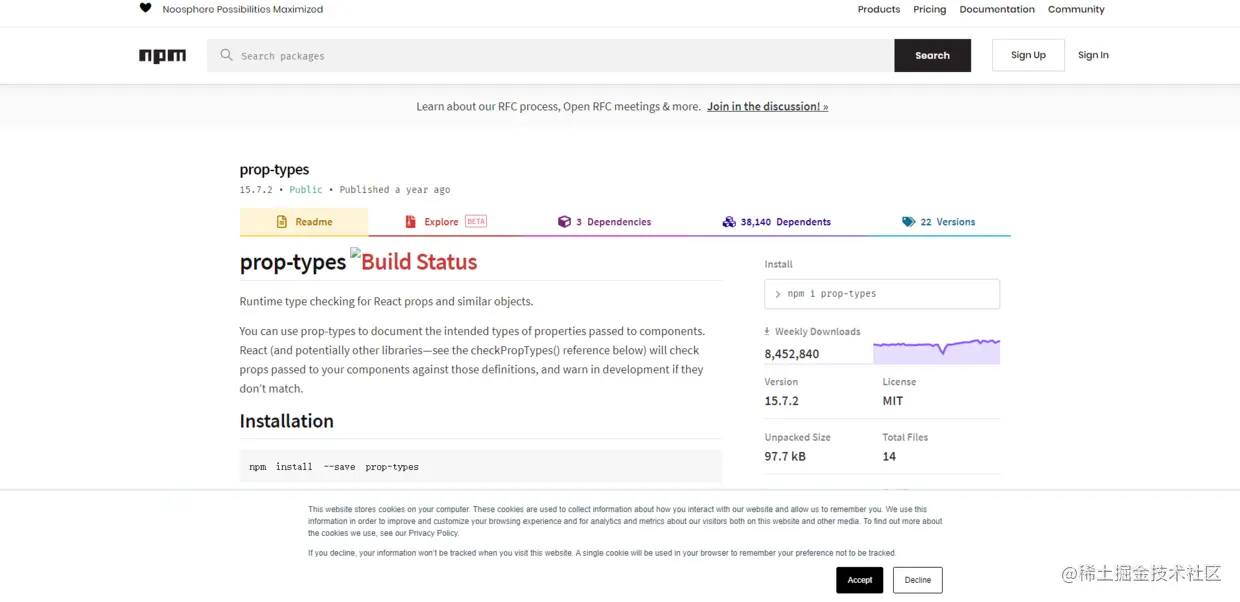This screenshot has height=602, width=1240.
Task: Open the Build Status link in heading
Action: pyautogui.click(x=413, y=261)
